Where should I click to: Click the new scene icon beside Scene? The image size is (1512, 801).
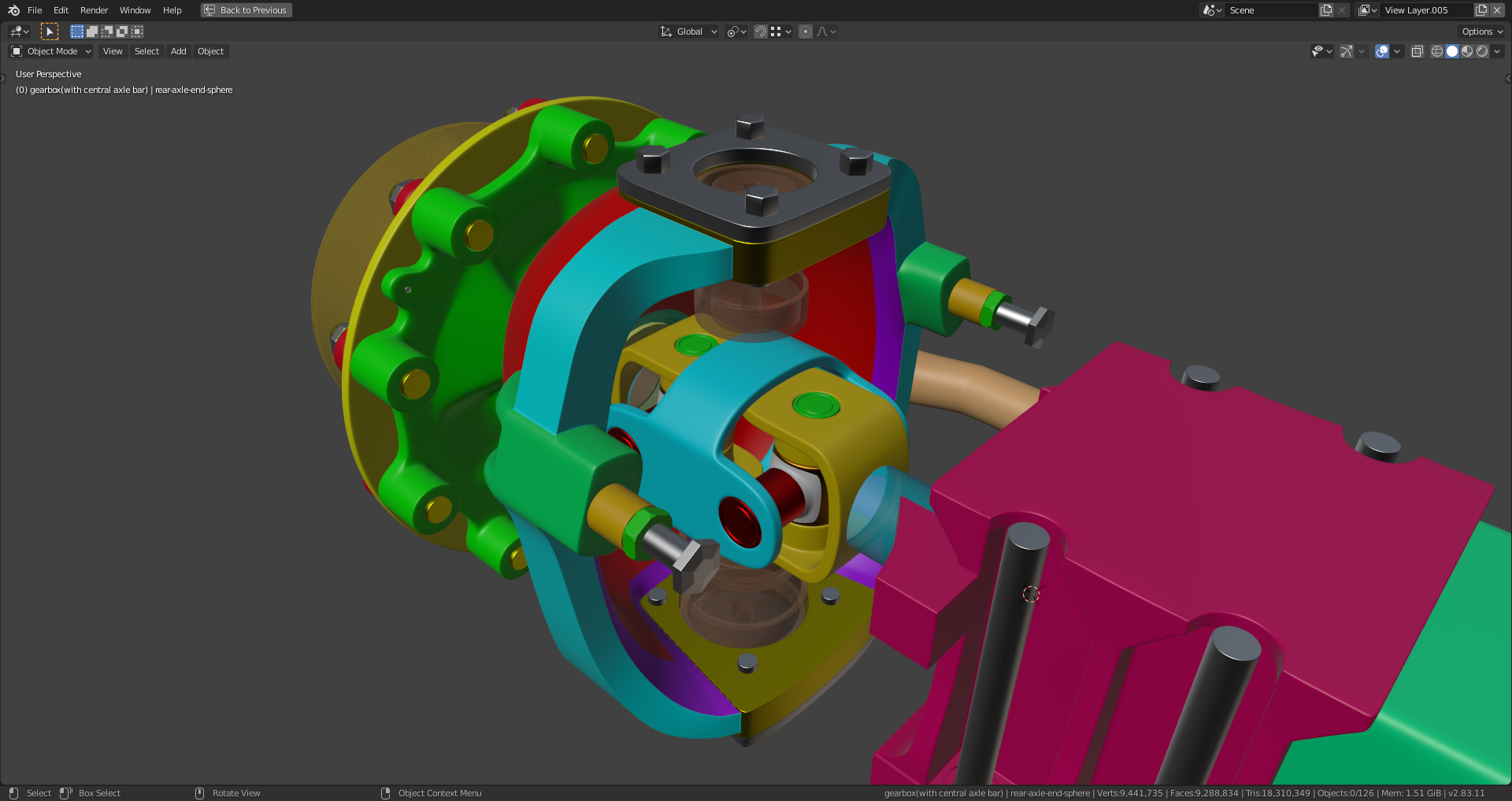[1326, 10]
